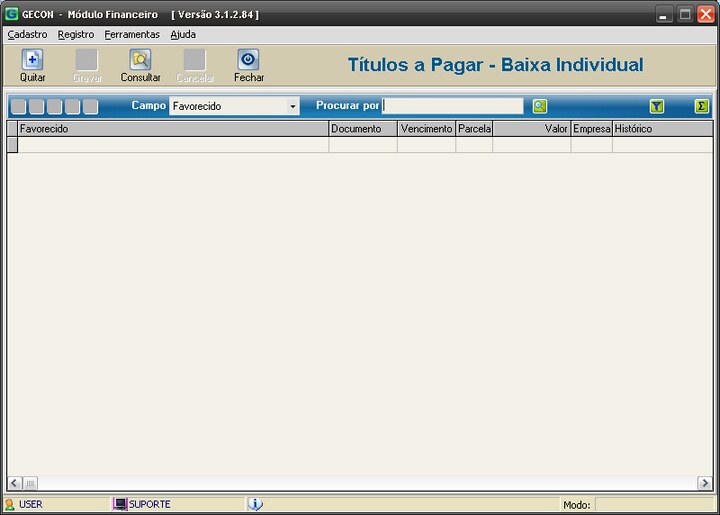720x515 pixels.
Task: Open the Ajuda menu
Action: tap(183, 34)
